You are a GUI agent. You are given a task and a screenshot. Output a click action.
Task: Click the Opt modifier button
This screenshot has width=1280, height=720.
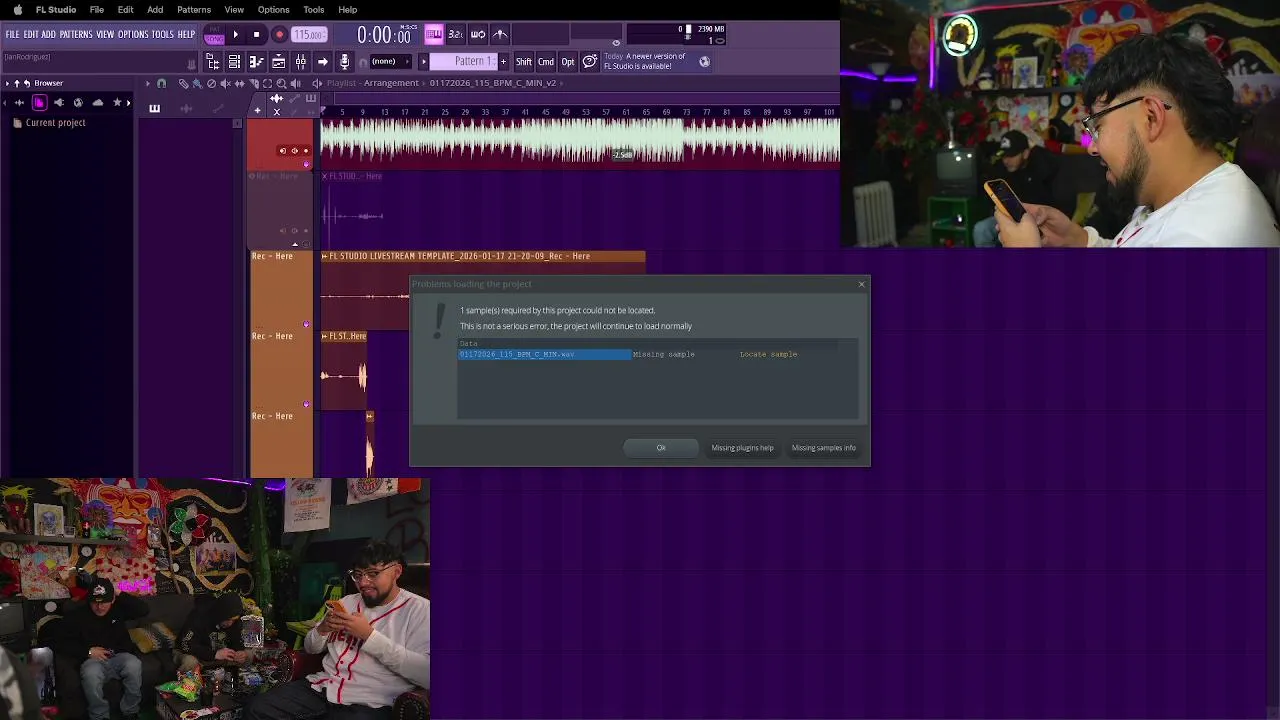pos(568,62)
